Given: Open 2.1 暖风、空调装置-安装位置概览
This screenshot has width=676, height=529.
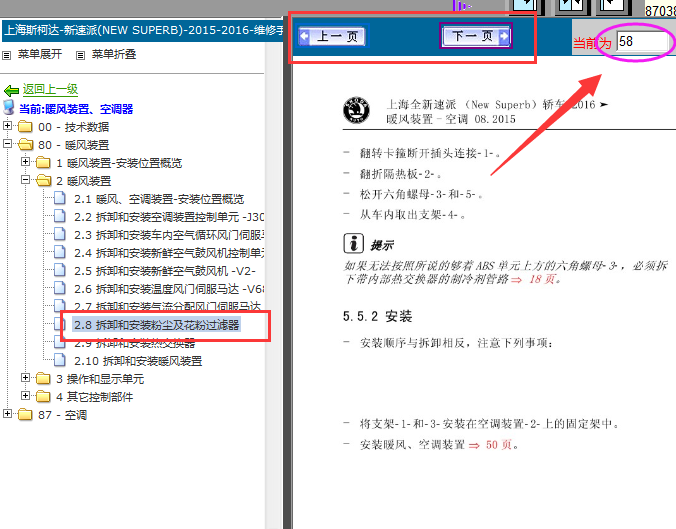Looking at the screenshot, I should click(x=159, y=199).
